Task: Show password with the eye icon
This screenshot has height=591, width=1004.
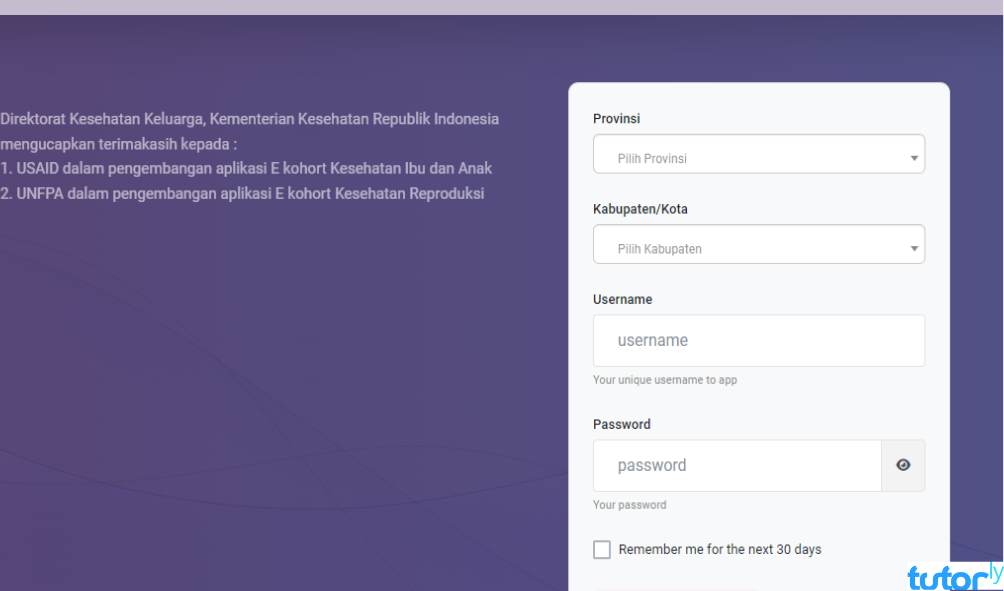Action: [x=903, y=465]
